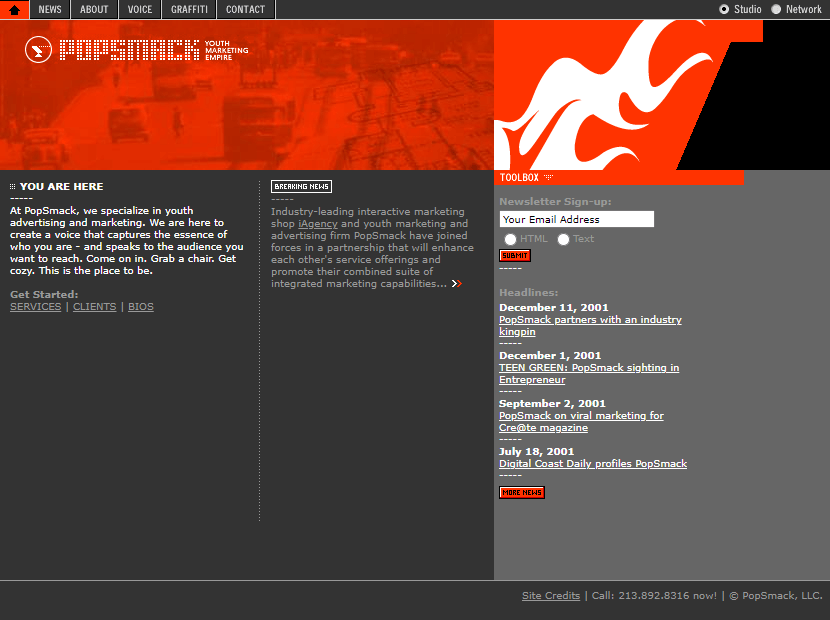This screenshot has width=830, height=620.
Task: Open the GRAFFITI menu item
Action: coord(189,10)
